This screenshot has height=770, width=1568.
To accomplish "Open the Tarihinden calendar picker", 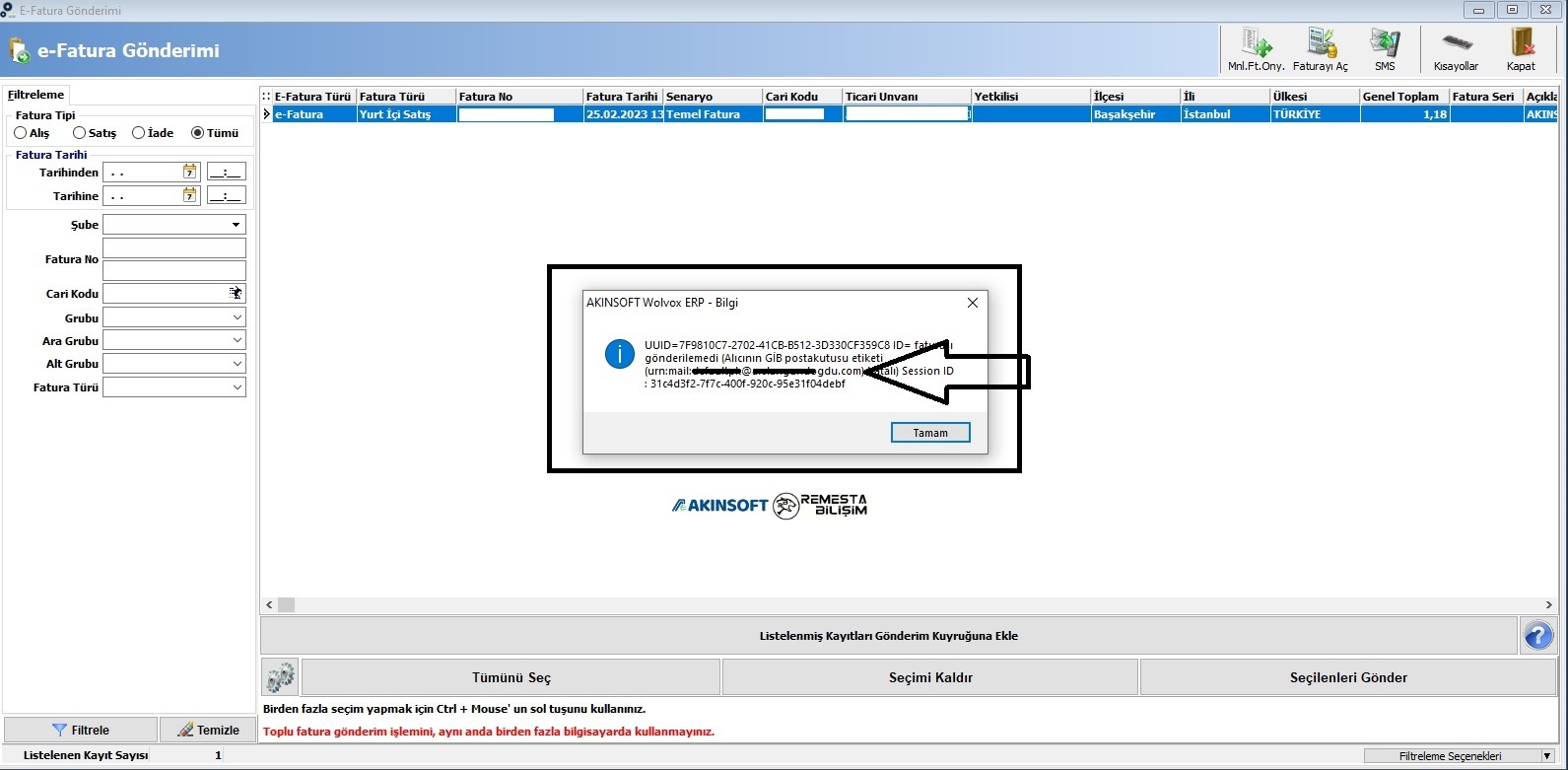I will 189,172.
